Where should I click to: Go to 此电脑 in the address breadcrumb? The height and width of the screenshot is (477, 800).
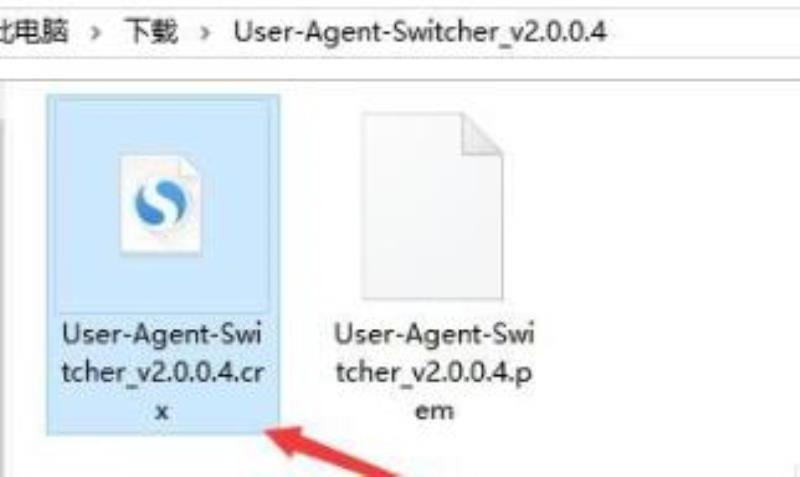[x=34, y=32]
